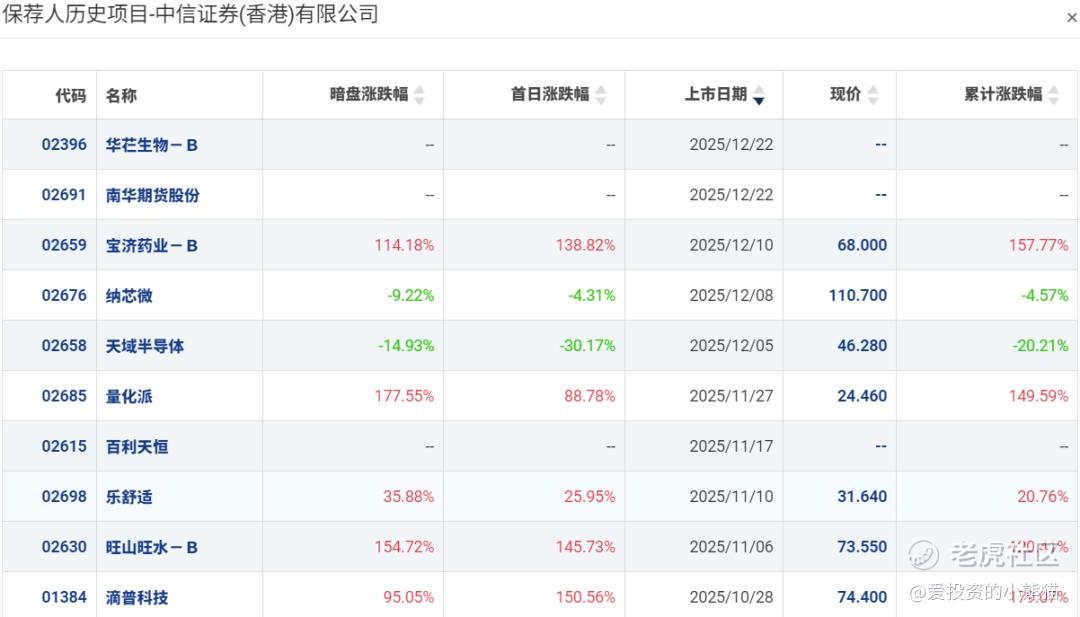The image size is (1080, 617).
Task: Click first-day change 150.56%
Action: (x=585, y=597)
